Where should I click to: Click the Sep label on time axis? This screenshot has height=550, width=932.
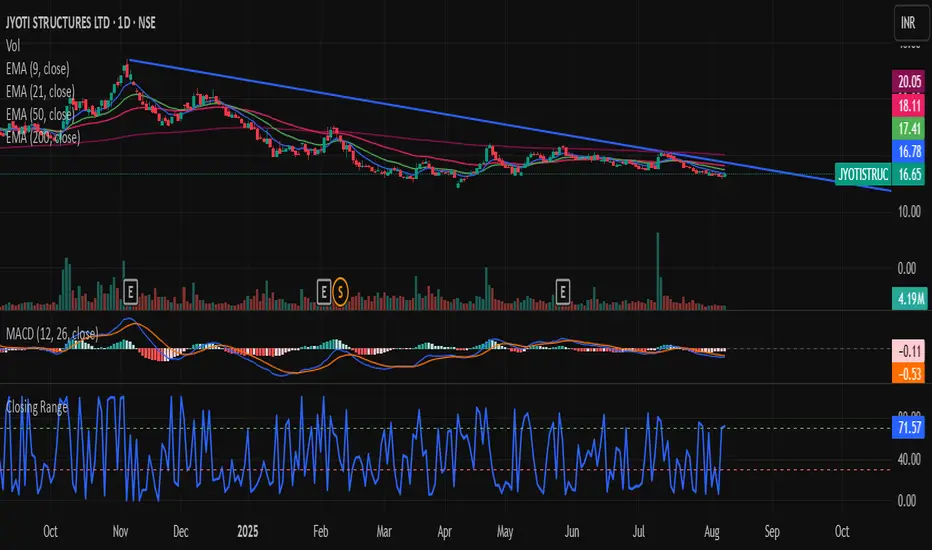[772, 531]
